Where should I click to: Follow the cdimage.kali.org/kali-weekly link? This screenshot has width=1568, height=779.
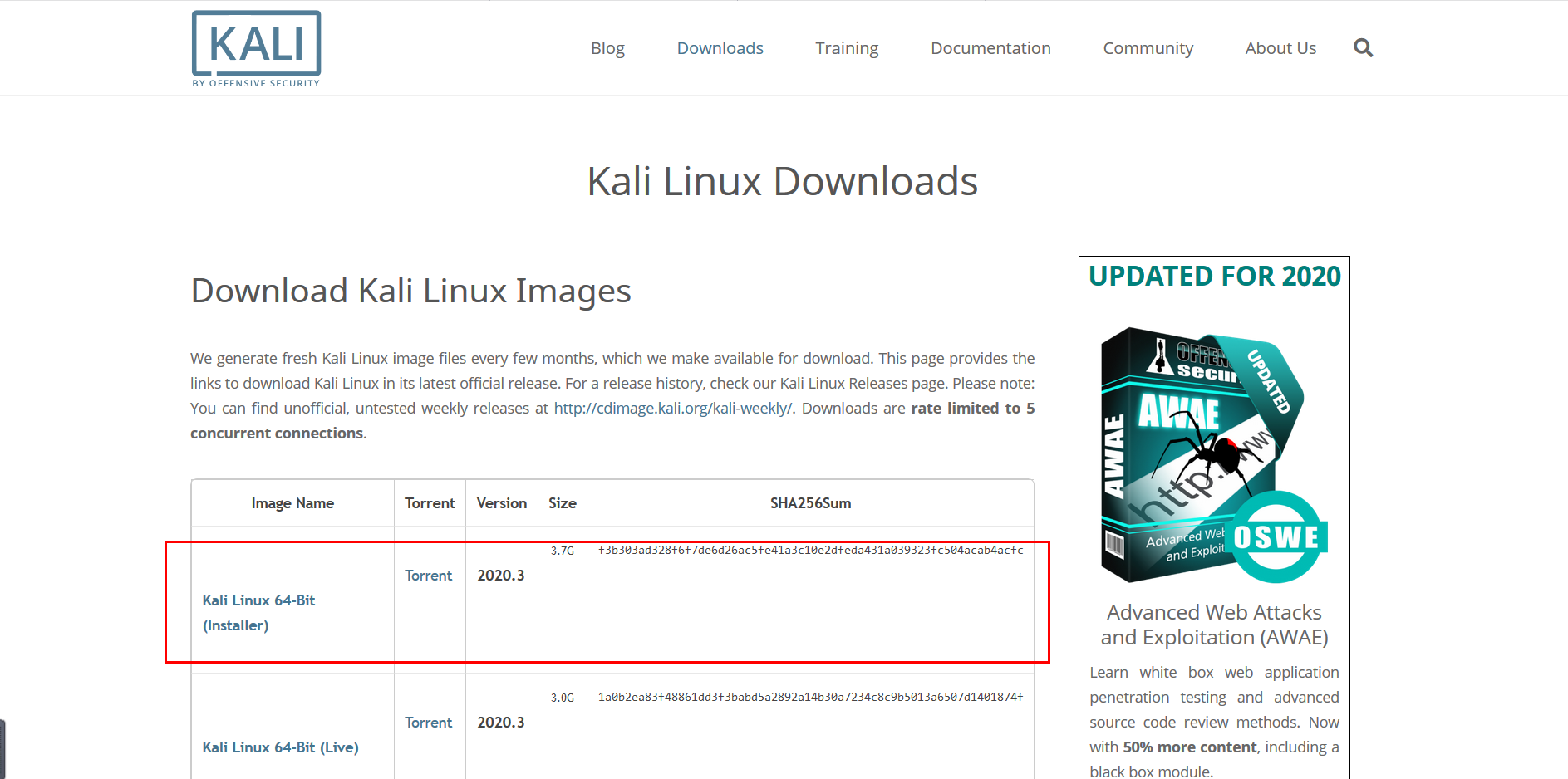(673, 408)
